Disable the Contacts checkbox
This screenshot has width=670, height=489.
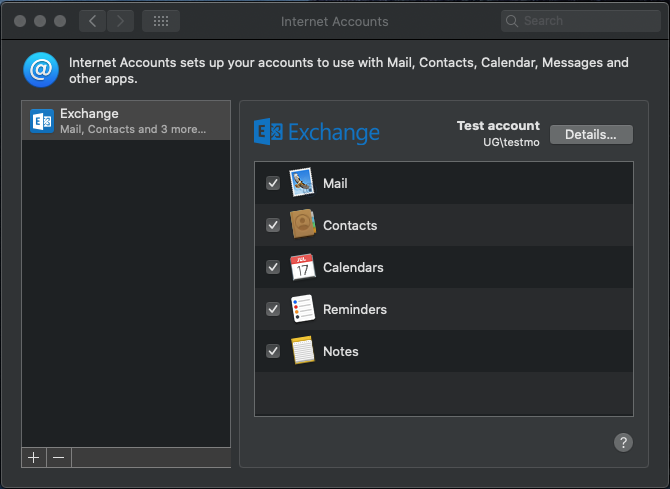[x=272, y=226]
